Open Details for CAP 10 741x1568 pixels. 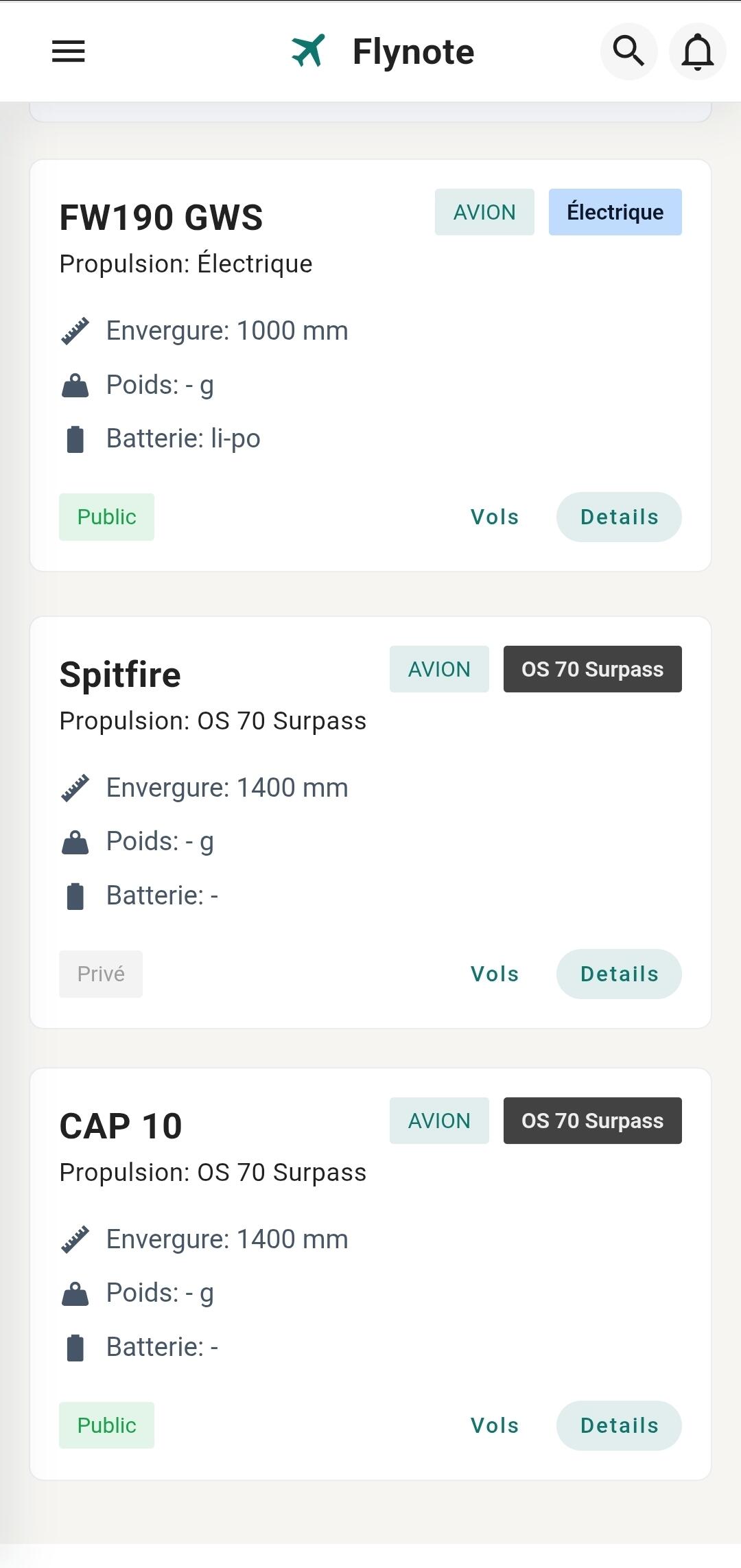pyautogui.click(x=619, y=1425)
